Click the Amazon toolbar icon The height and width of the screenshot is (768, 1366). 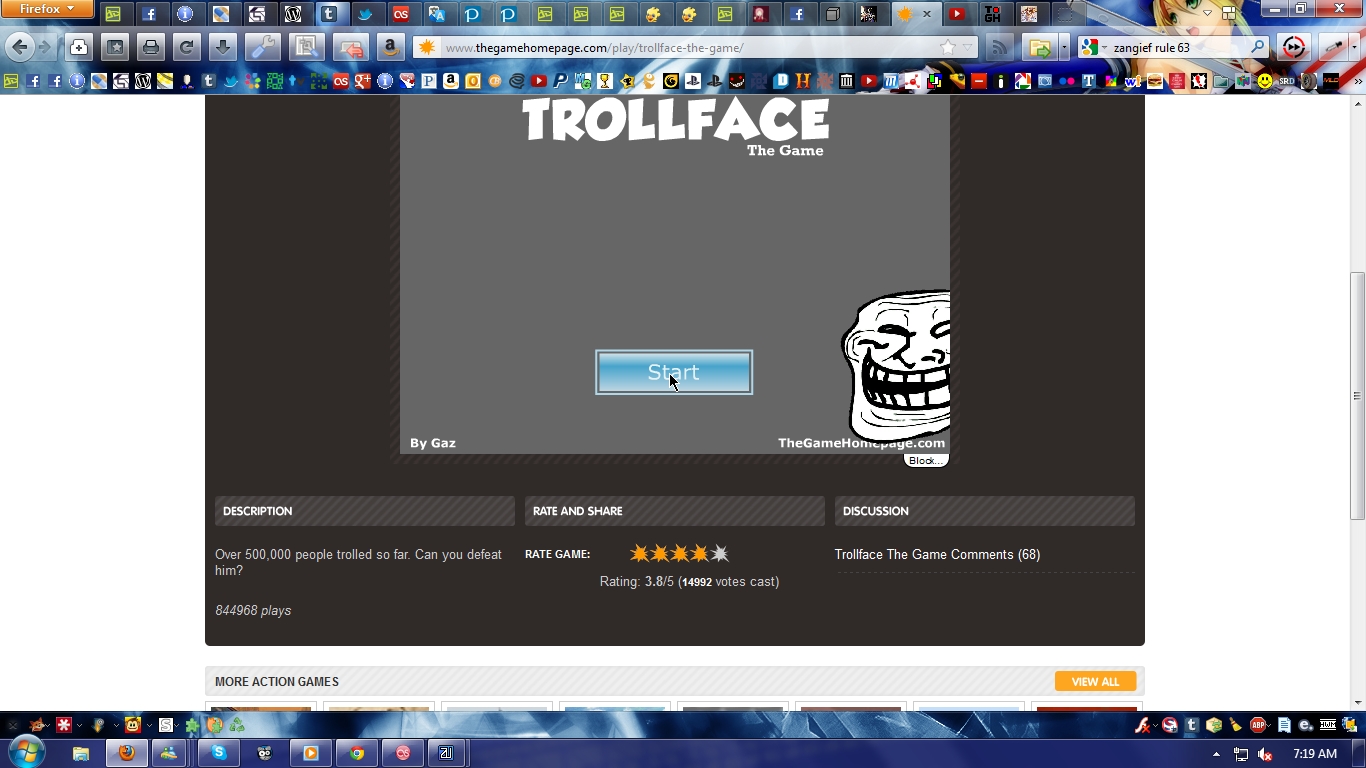[391, 47]
